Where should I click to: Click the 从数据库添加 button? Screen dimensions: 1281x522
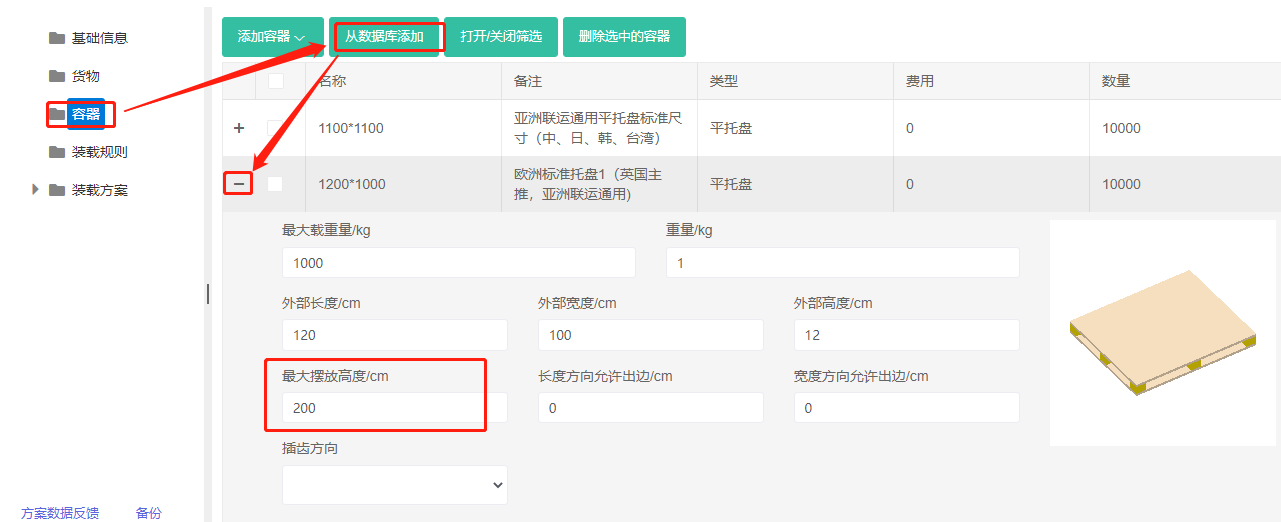(385, 37)
